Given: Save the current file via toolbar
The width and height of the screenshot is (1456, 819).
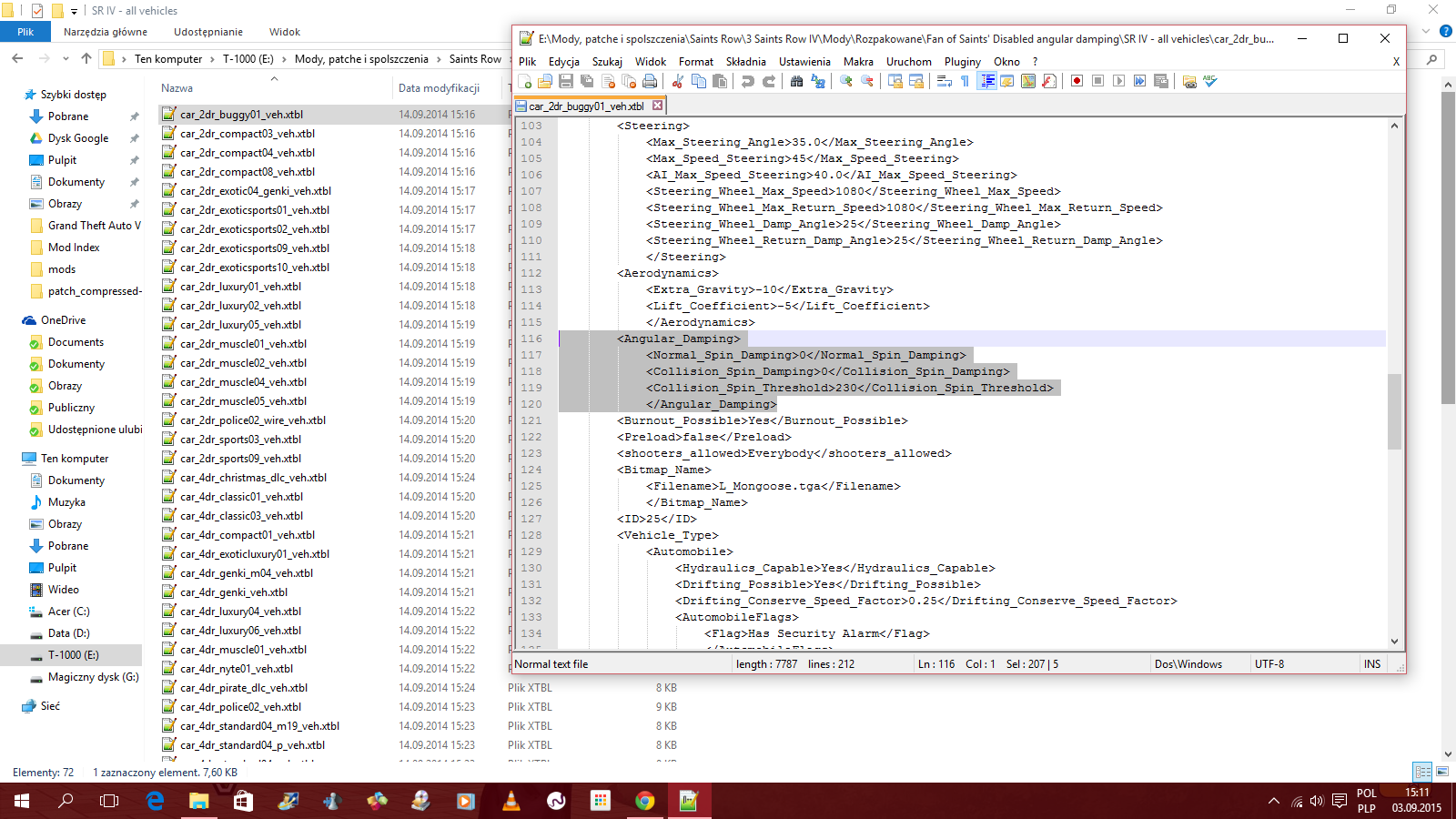Looking at the screenshot, I should [x=566, y=81].
